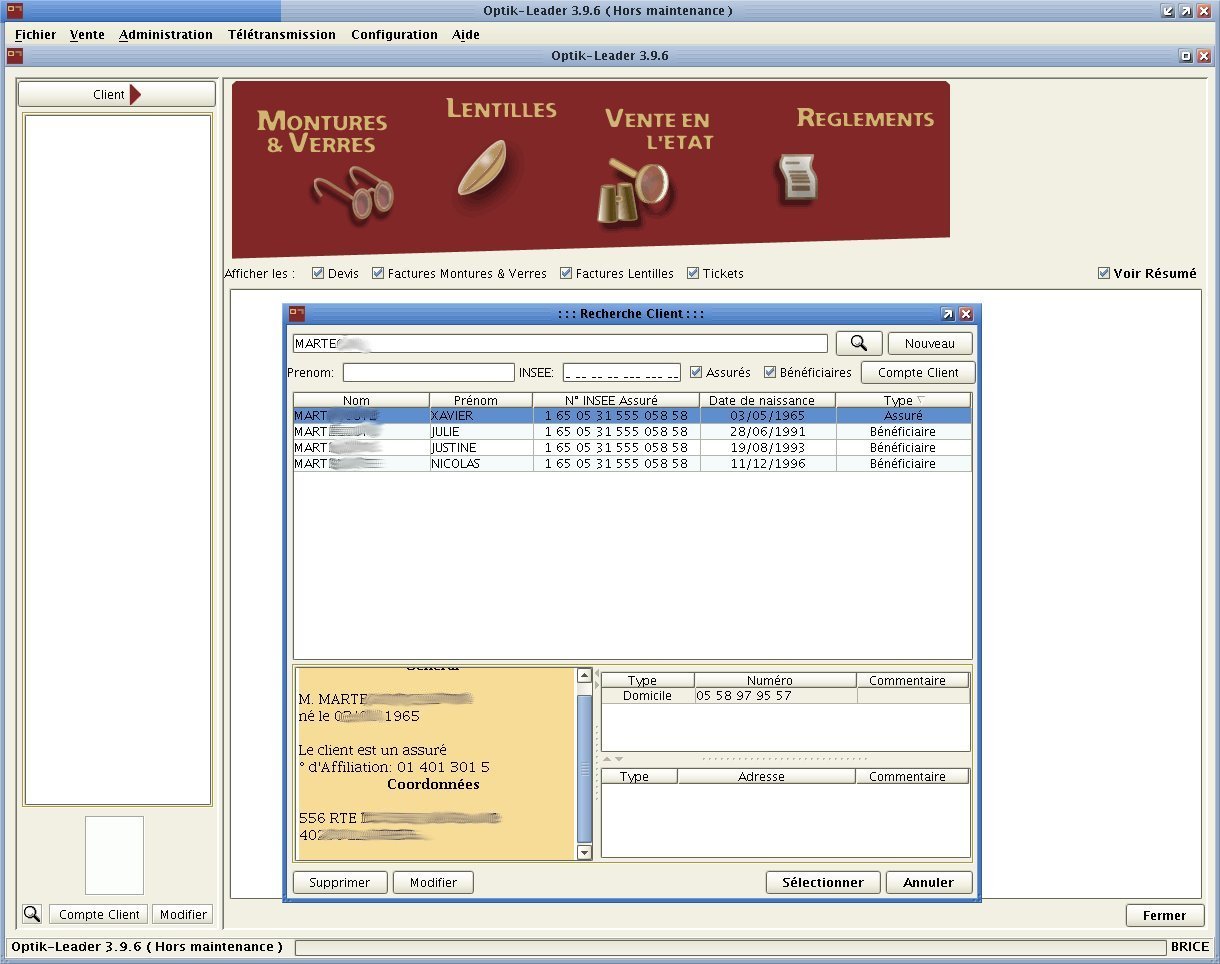The height and width of the screenshot is (964, 1220).
Task: Toggle the Factures Lentilles checkbox
Action: (566, 273)
